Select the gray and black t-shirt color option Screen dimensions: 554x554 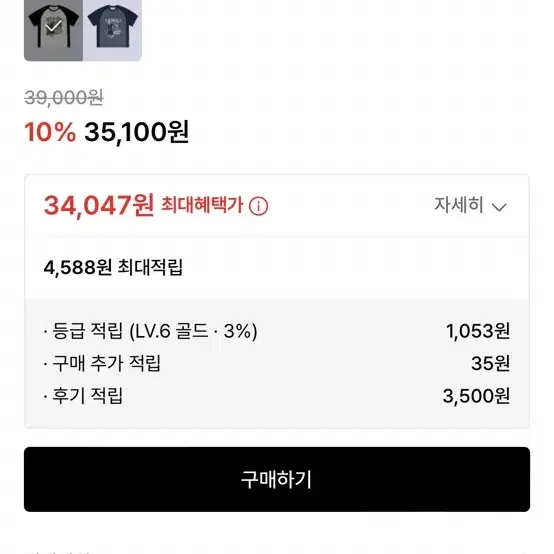[x=53, y=30]
